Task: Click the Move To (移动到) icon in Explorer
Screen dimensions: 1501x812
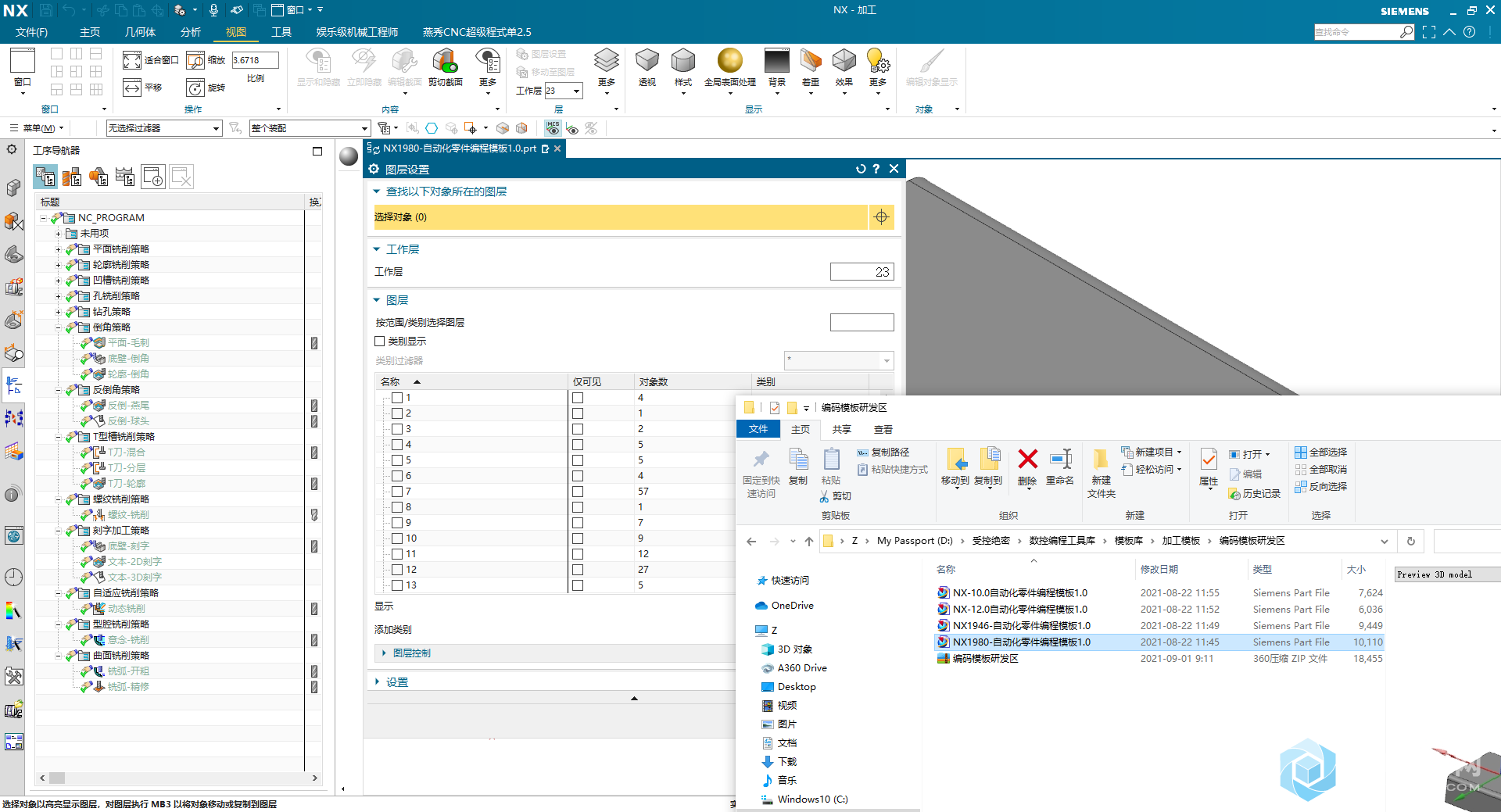Action: (956, 459)
